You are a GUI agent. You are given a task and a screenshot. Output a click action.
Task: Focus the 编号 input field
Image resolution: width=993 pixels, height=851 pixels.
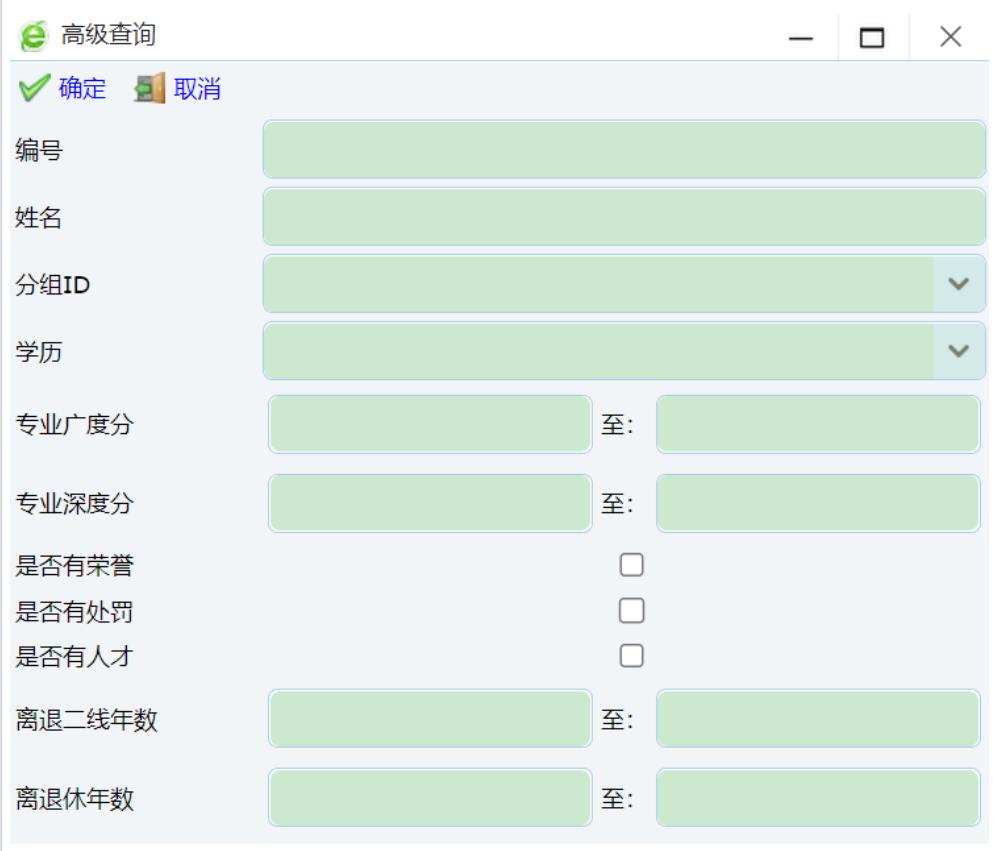click(x=624, y=150)
